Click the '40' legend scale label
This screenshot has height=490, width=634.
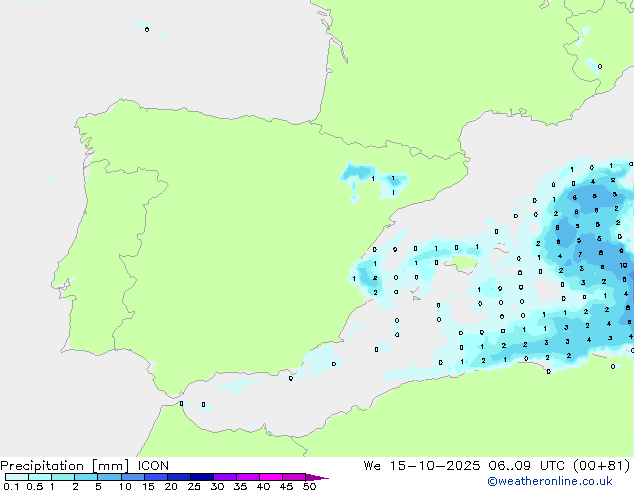coord(263,486)
